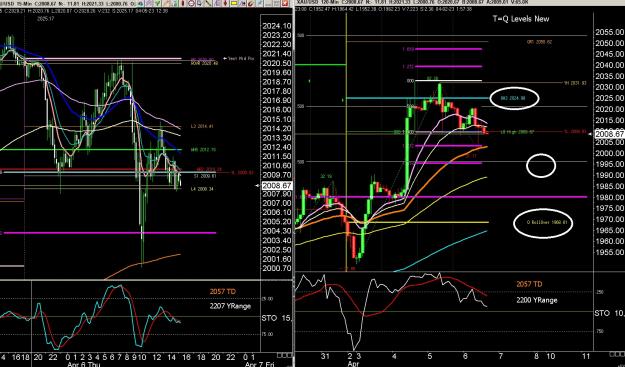This screenshot has width=625, height=367.
Task: Click the 1980.00 price axis label on the right chart
Action: click(609, 197)
